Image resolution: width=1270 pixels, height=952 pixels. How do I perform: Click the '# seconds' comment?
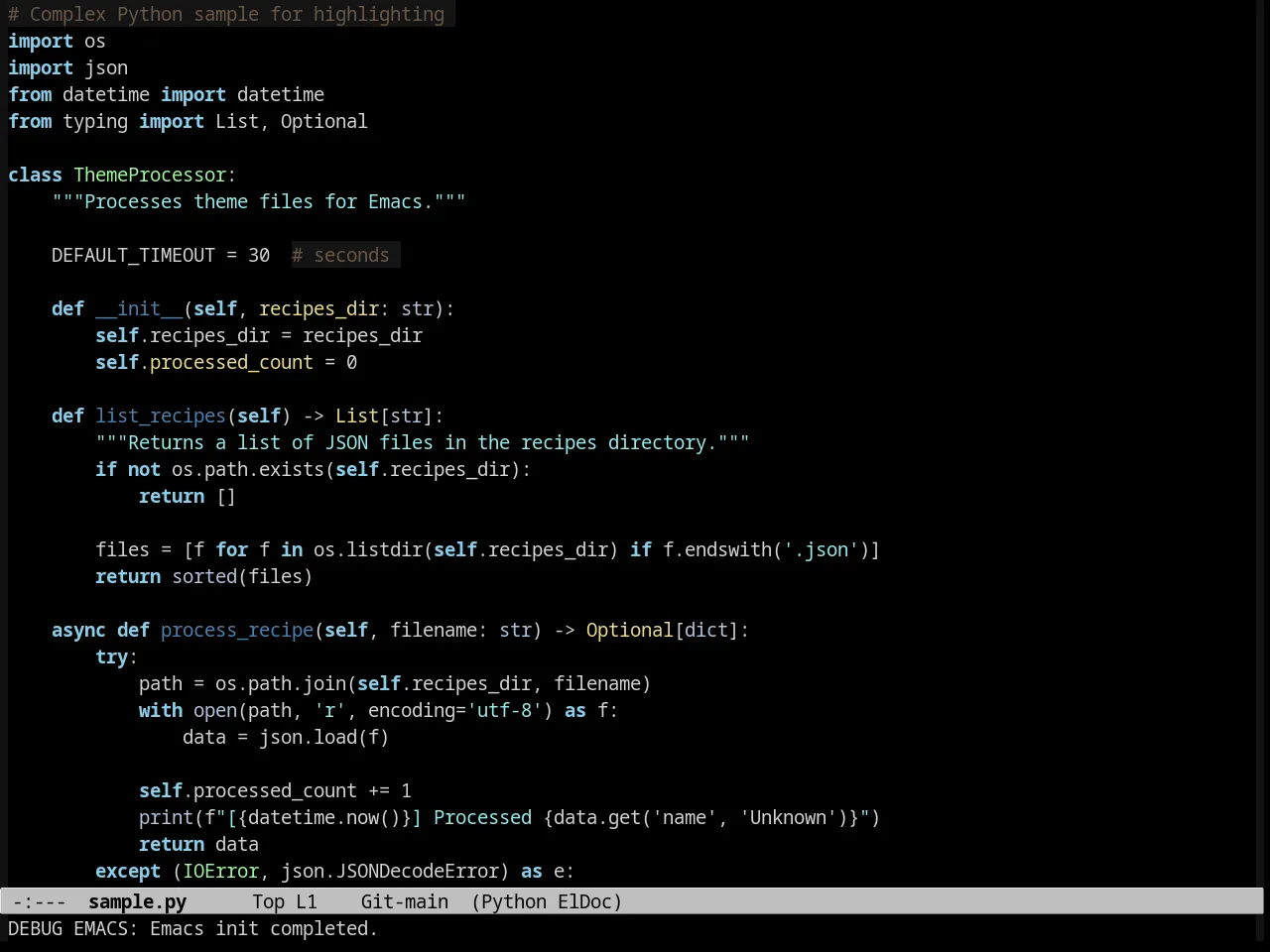340,255
